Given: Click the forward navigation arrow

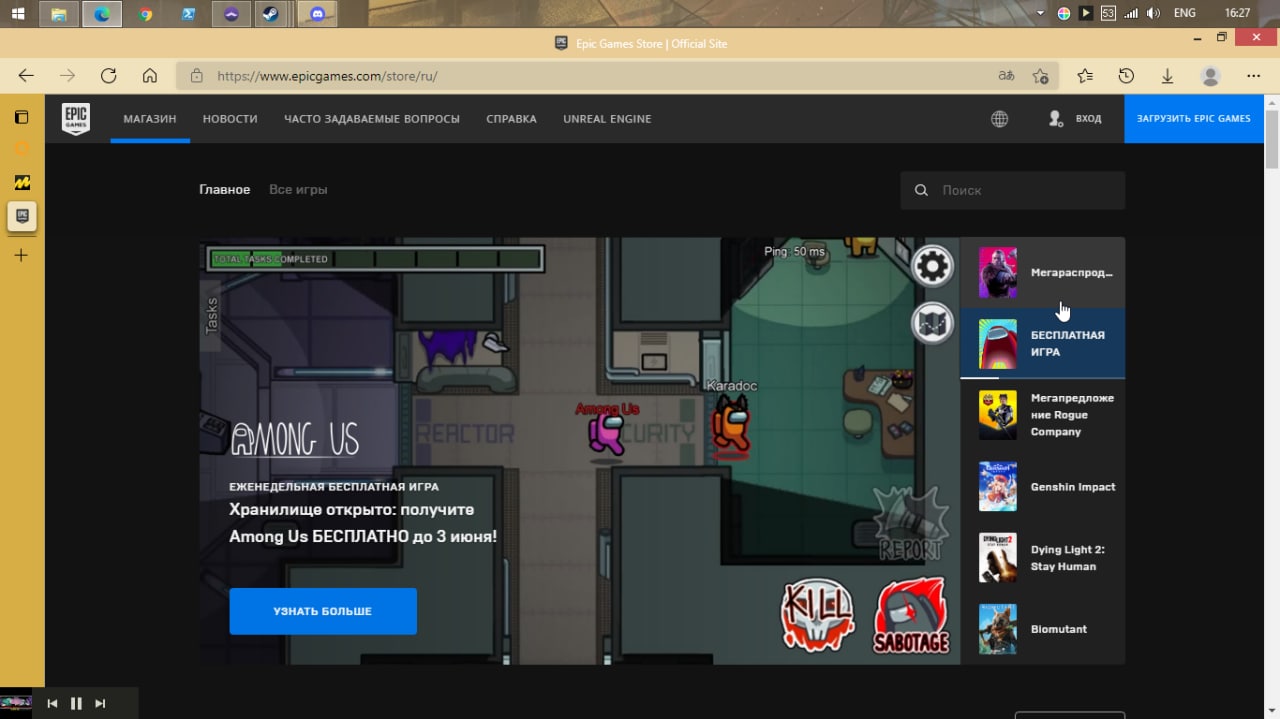Looking at the screenshot, I should [x=67, y=76].
